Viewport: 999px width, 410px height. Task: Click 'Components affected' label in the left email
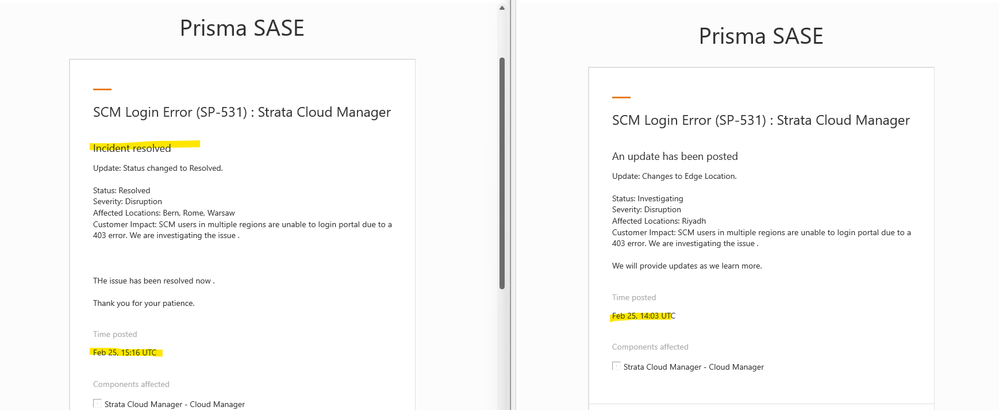click(131, 384)
